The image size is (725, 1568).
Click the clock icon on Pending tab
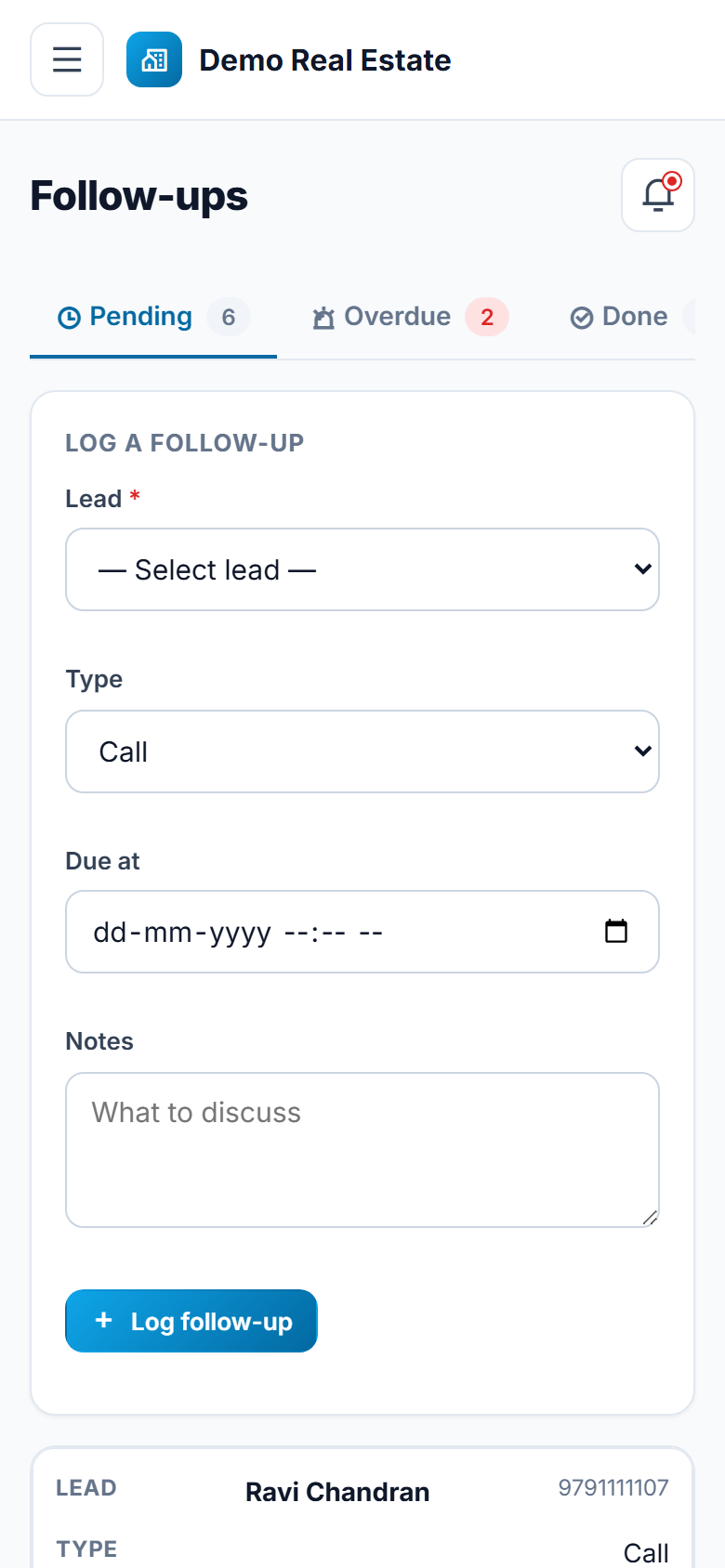69,318
